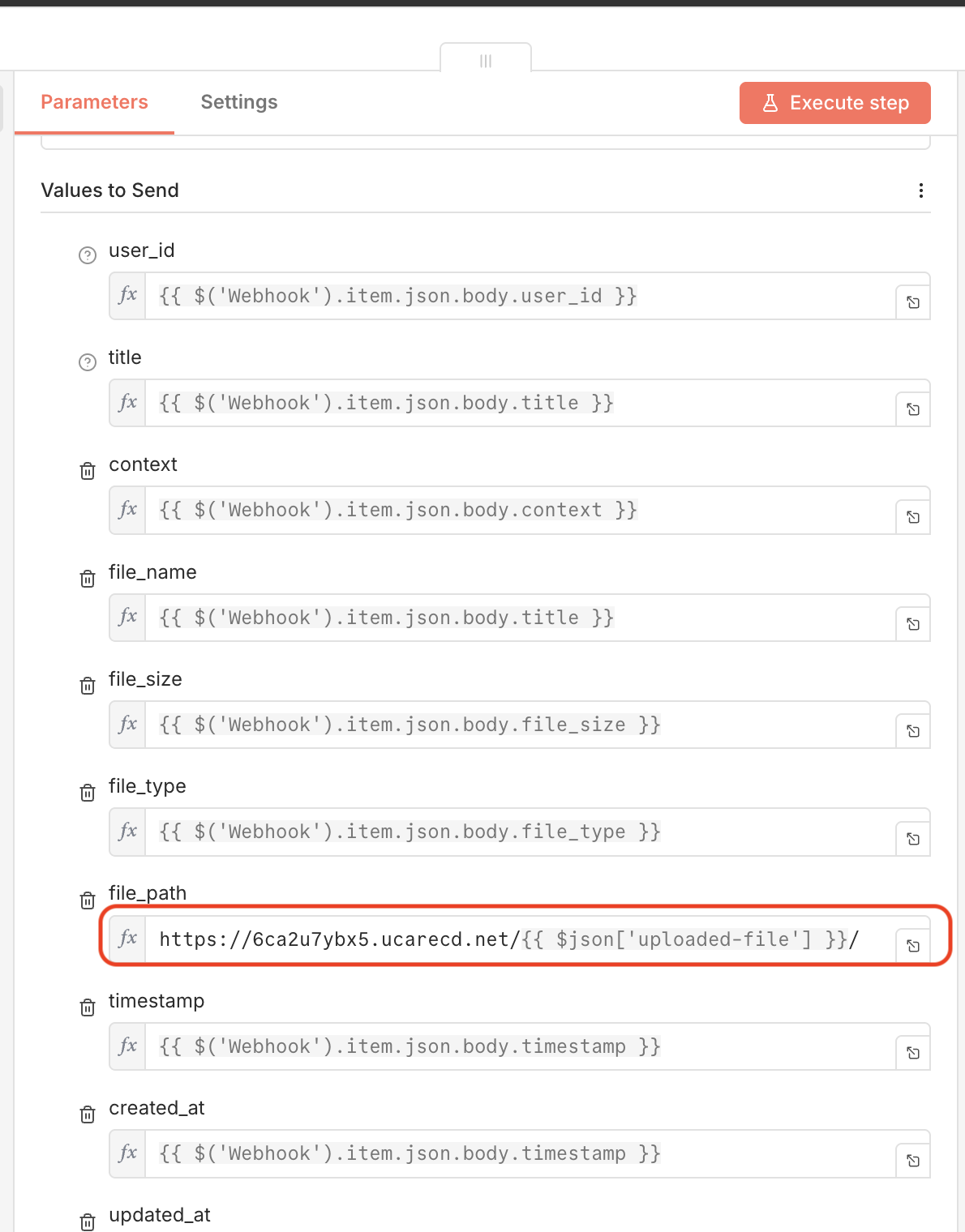965x1232 pixels.
Task: Click the expand icon on the file_size field
Action: [913, 729]
